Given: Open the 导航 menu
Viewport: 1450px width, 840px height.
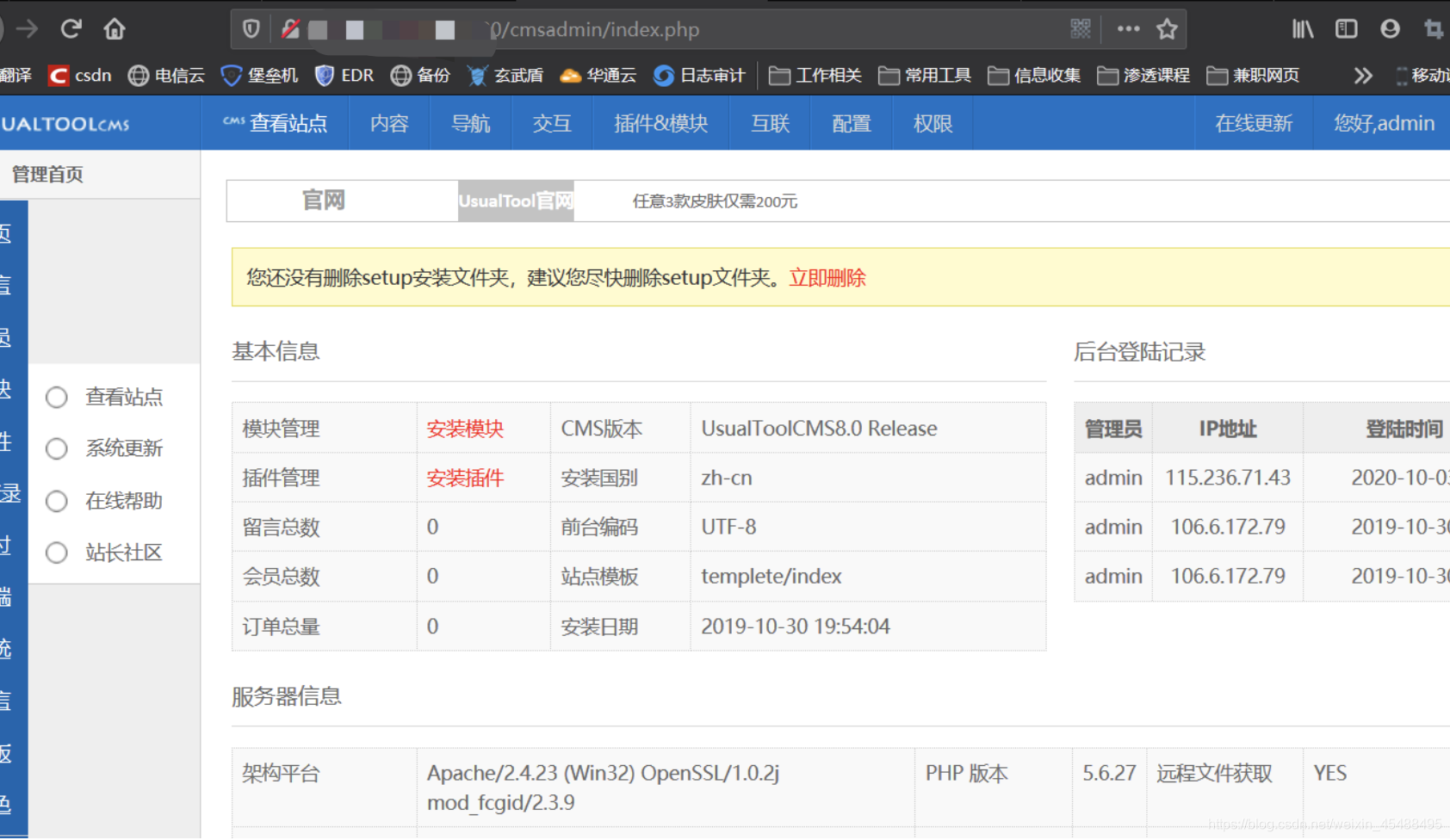Looking at the screenshot, I should pyautogui.click(x=470, y=124).
